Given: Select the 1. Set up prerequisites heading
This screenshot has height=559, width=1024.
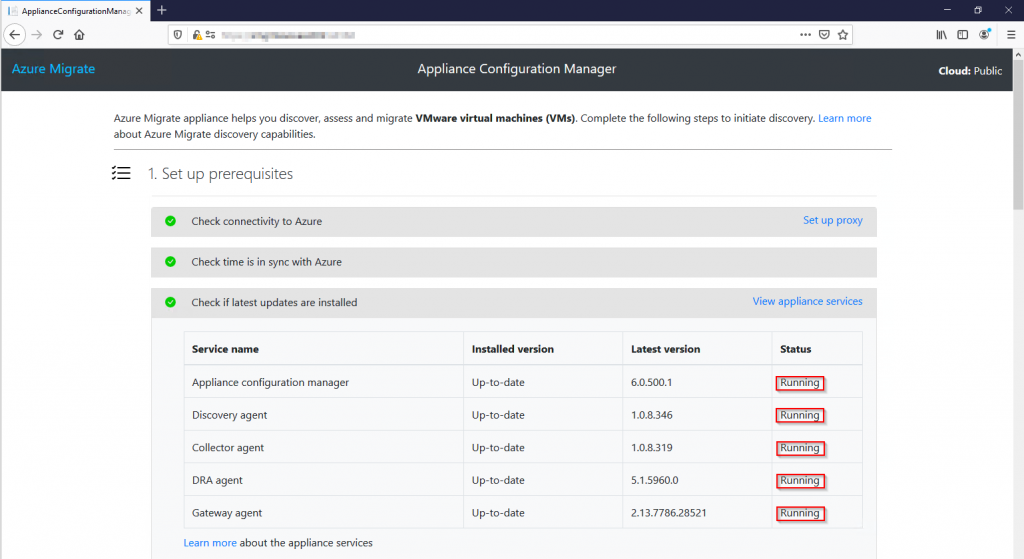Looking at the screenshot, I should (220, 174).
